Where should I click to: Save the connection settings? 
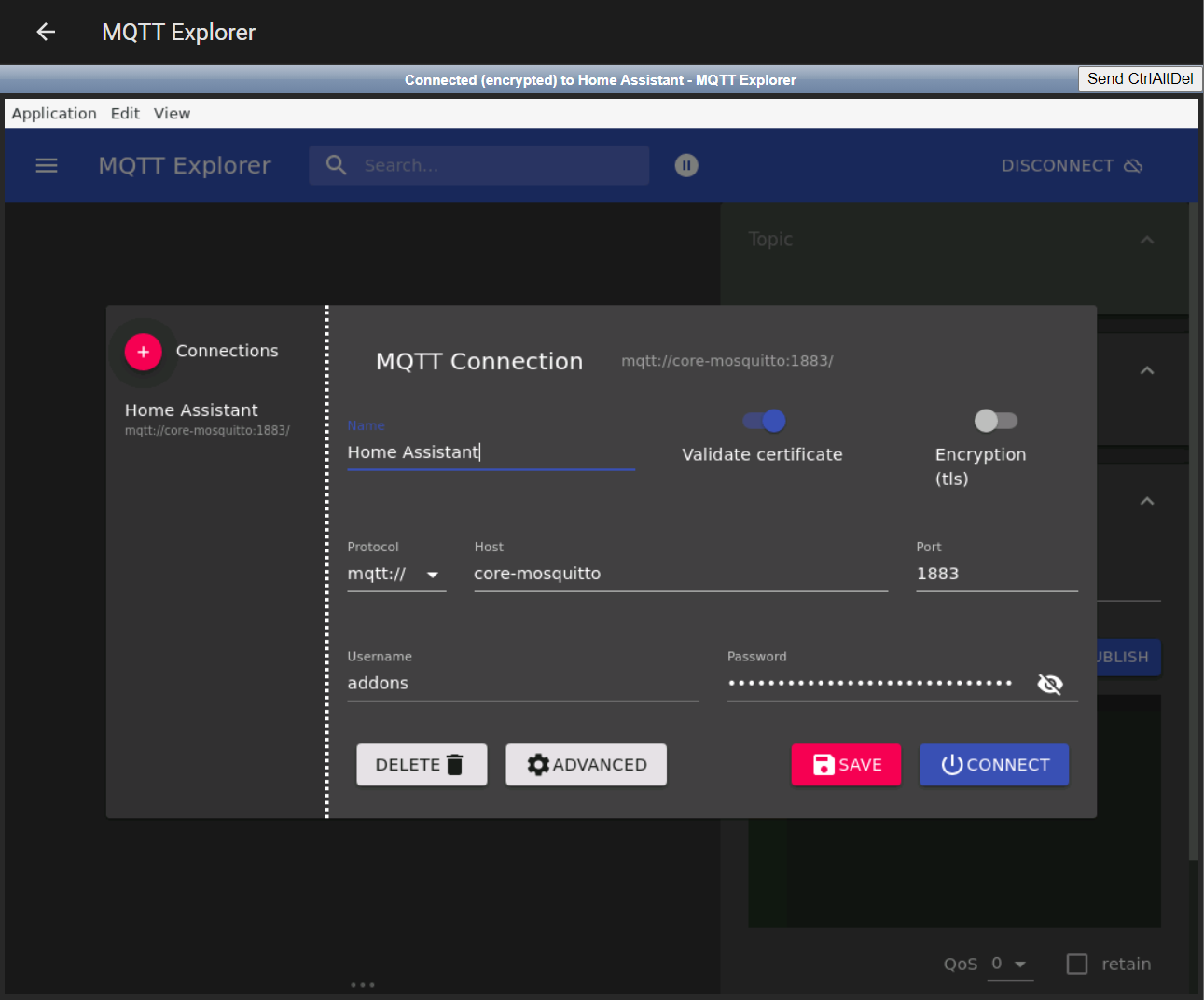tap(847, 765)
